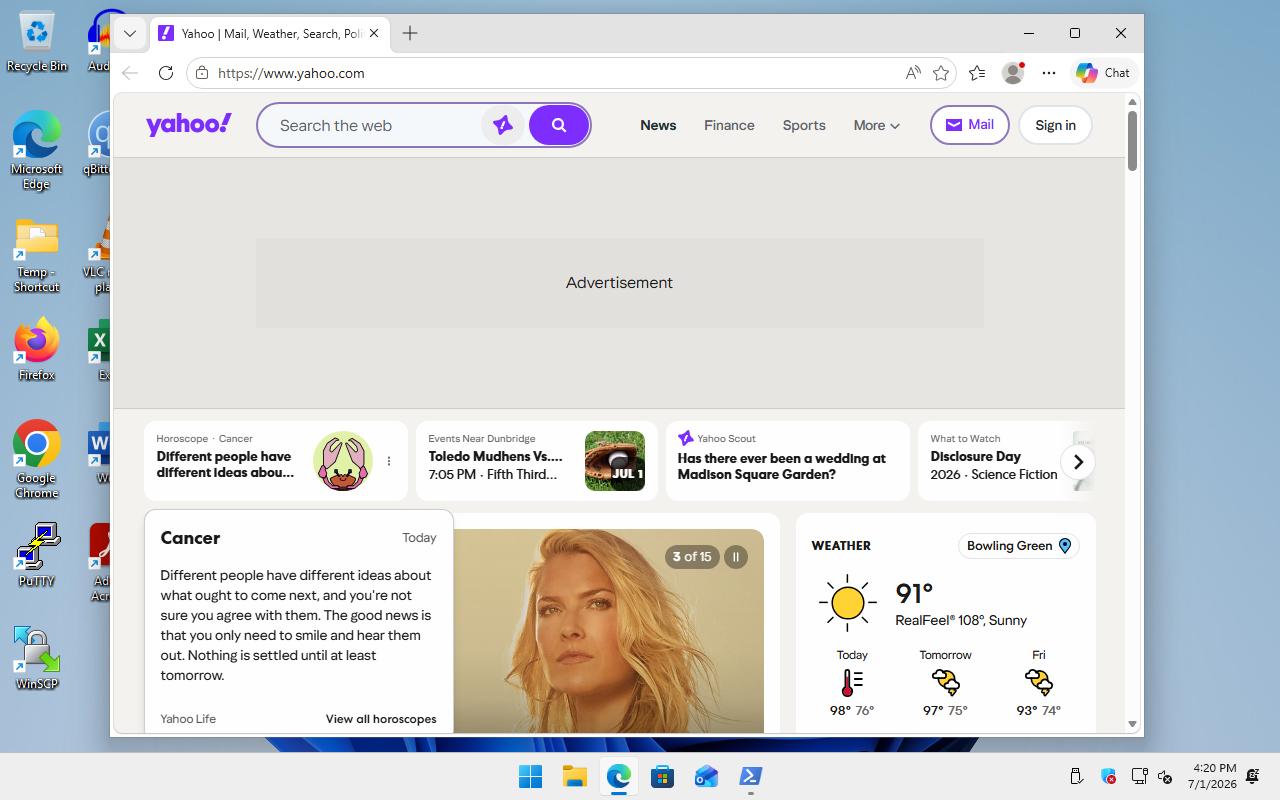Open Bowling Green weather location selector
This screenshot has height=800, width=1280.
pos(1019,546)
